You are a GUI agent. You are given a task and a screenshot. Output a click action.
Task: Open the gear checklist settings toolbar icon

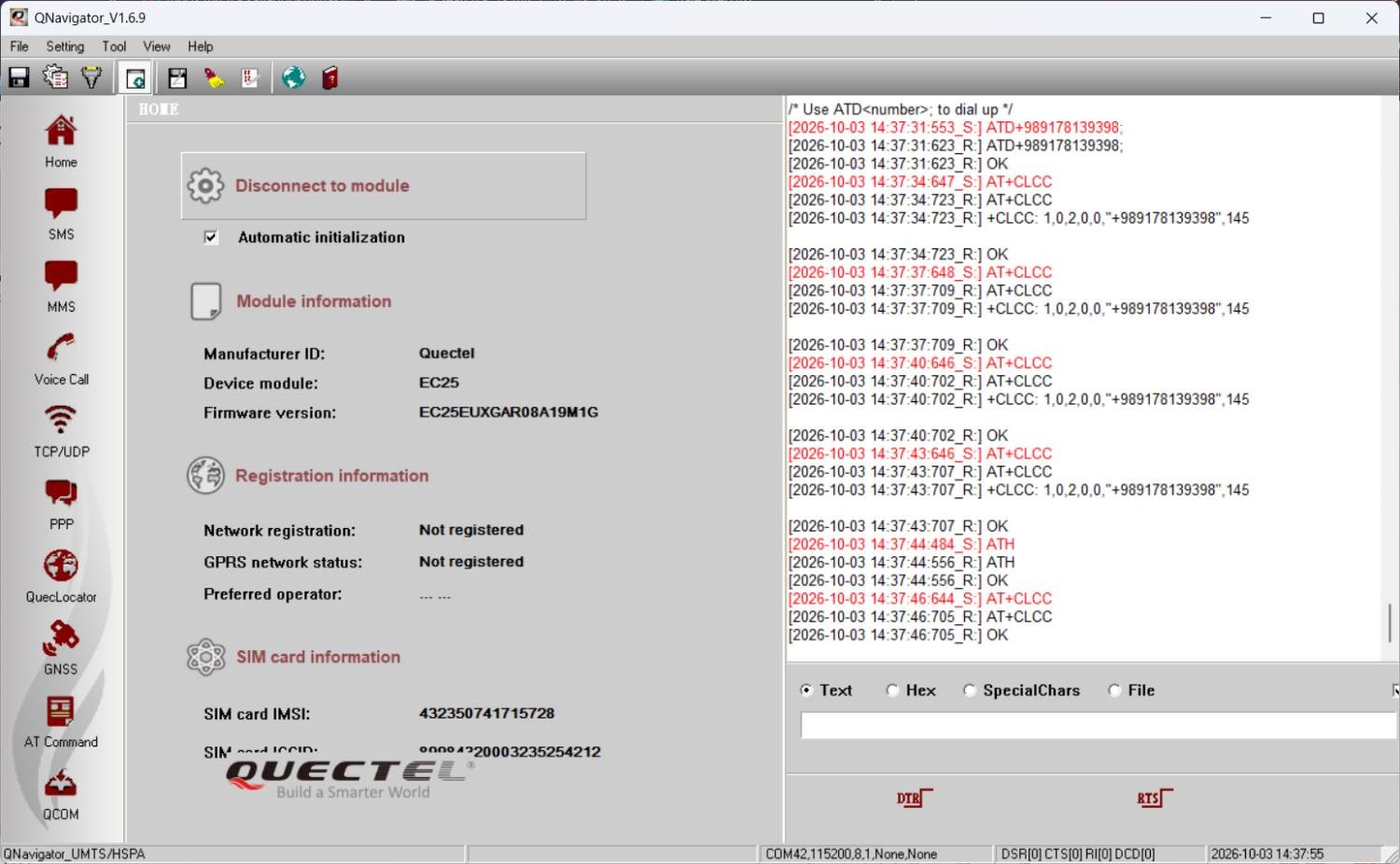pyautogui.click(x=56, y=77)
